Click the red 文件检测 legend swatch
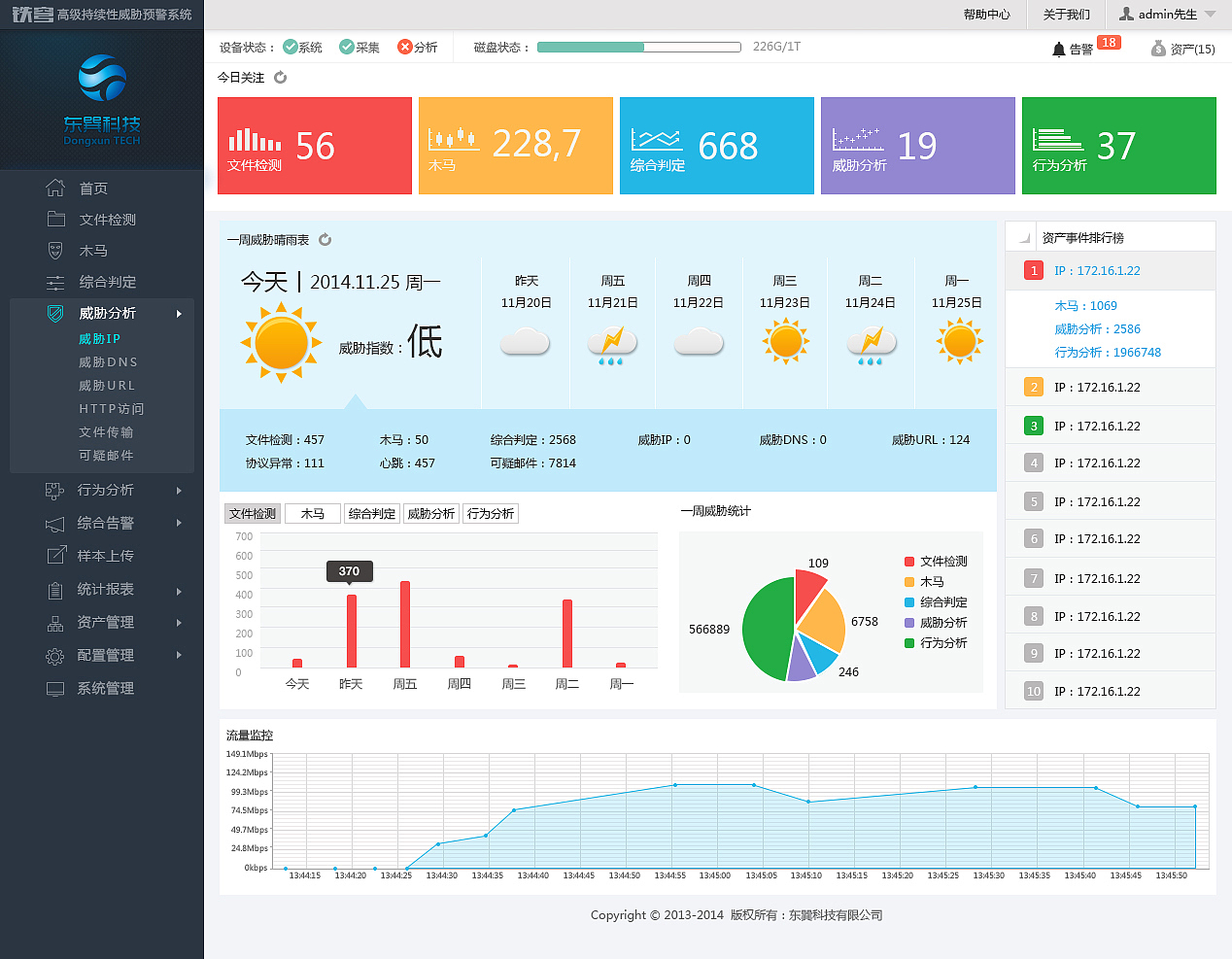 click(x=909, y=562)
